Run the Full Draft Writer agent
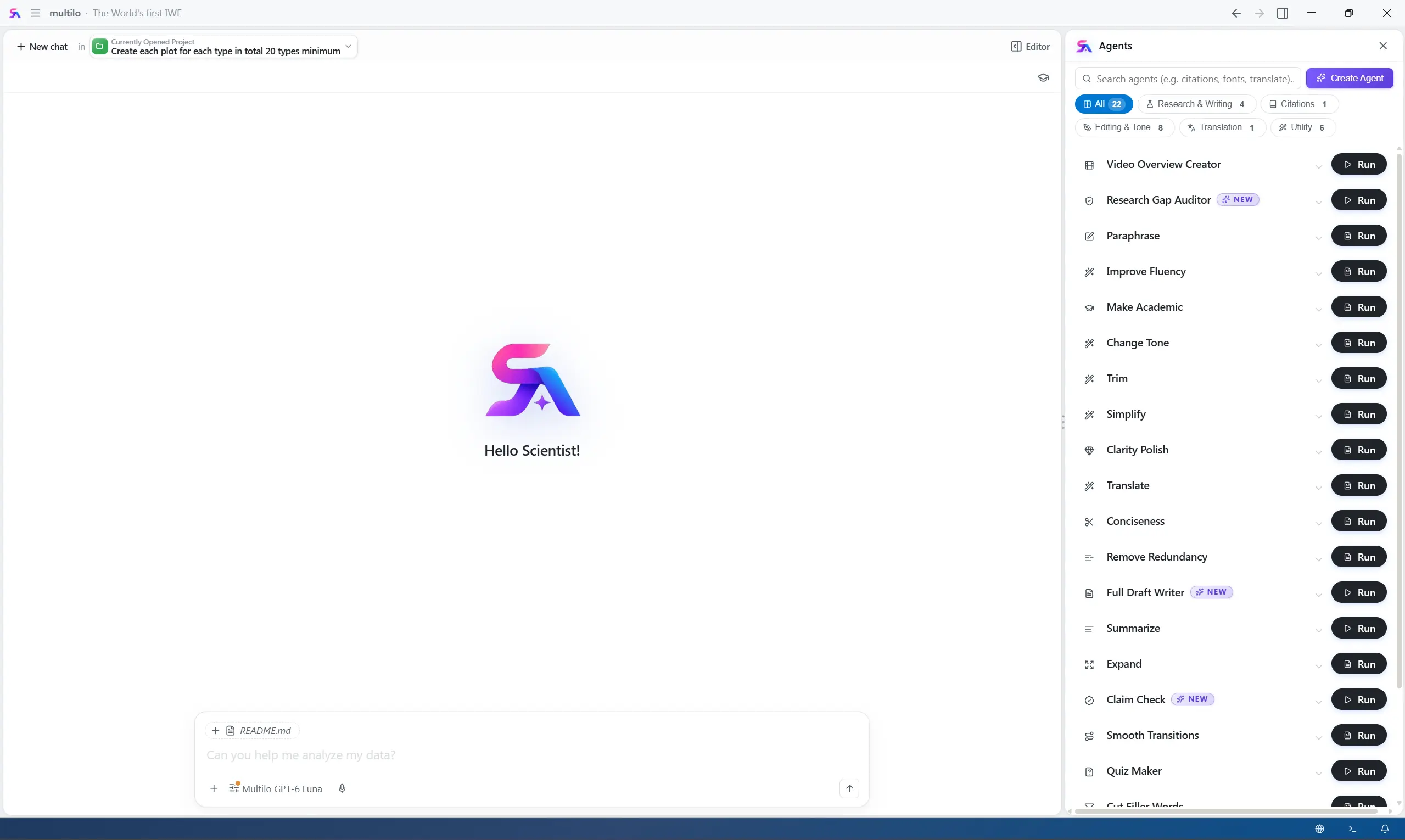The image size is (1405, 840). pos(1358,592)
